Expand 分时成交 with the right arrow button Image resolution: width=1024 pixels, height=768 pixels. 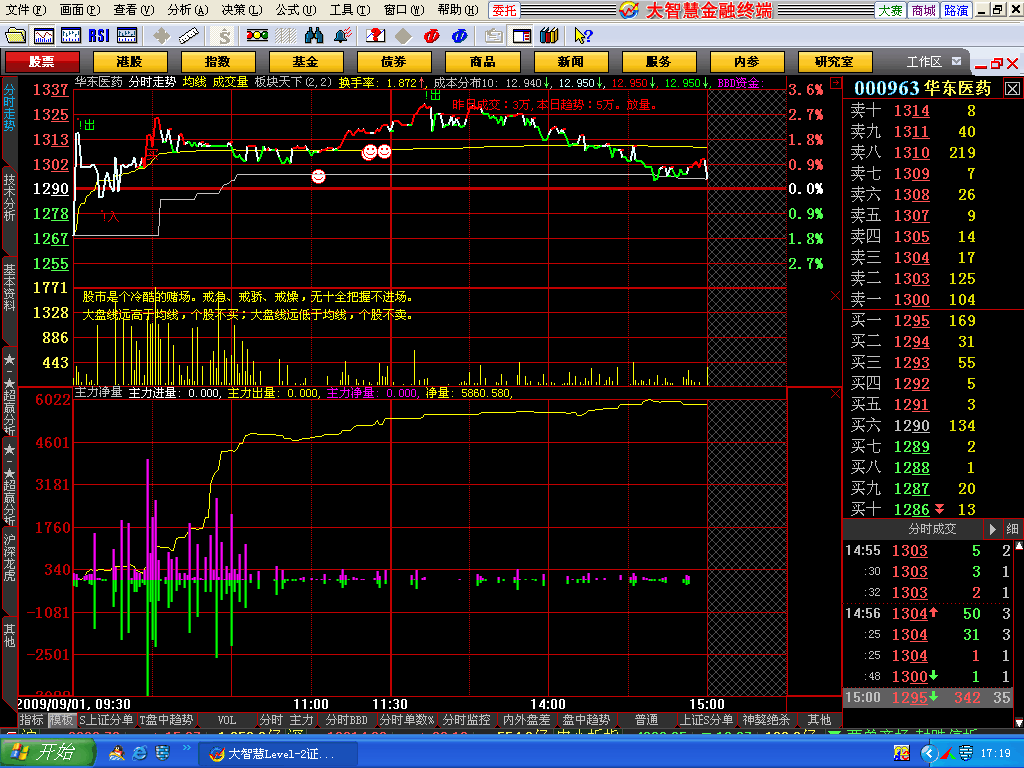tap(993, 529)
